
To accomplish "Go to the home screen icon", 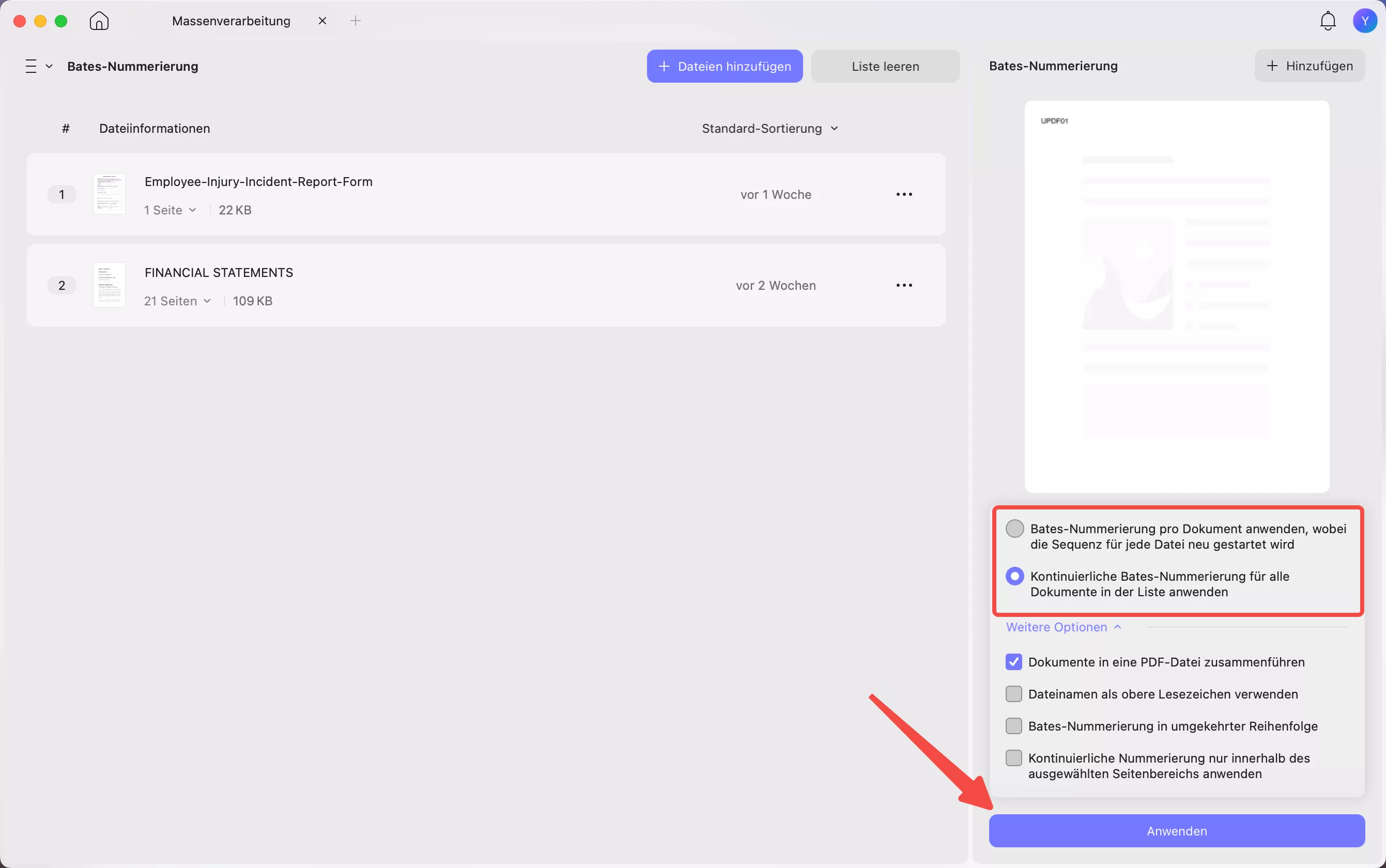I will (x=99, y=21).
